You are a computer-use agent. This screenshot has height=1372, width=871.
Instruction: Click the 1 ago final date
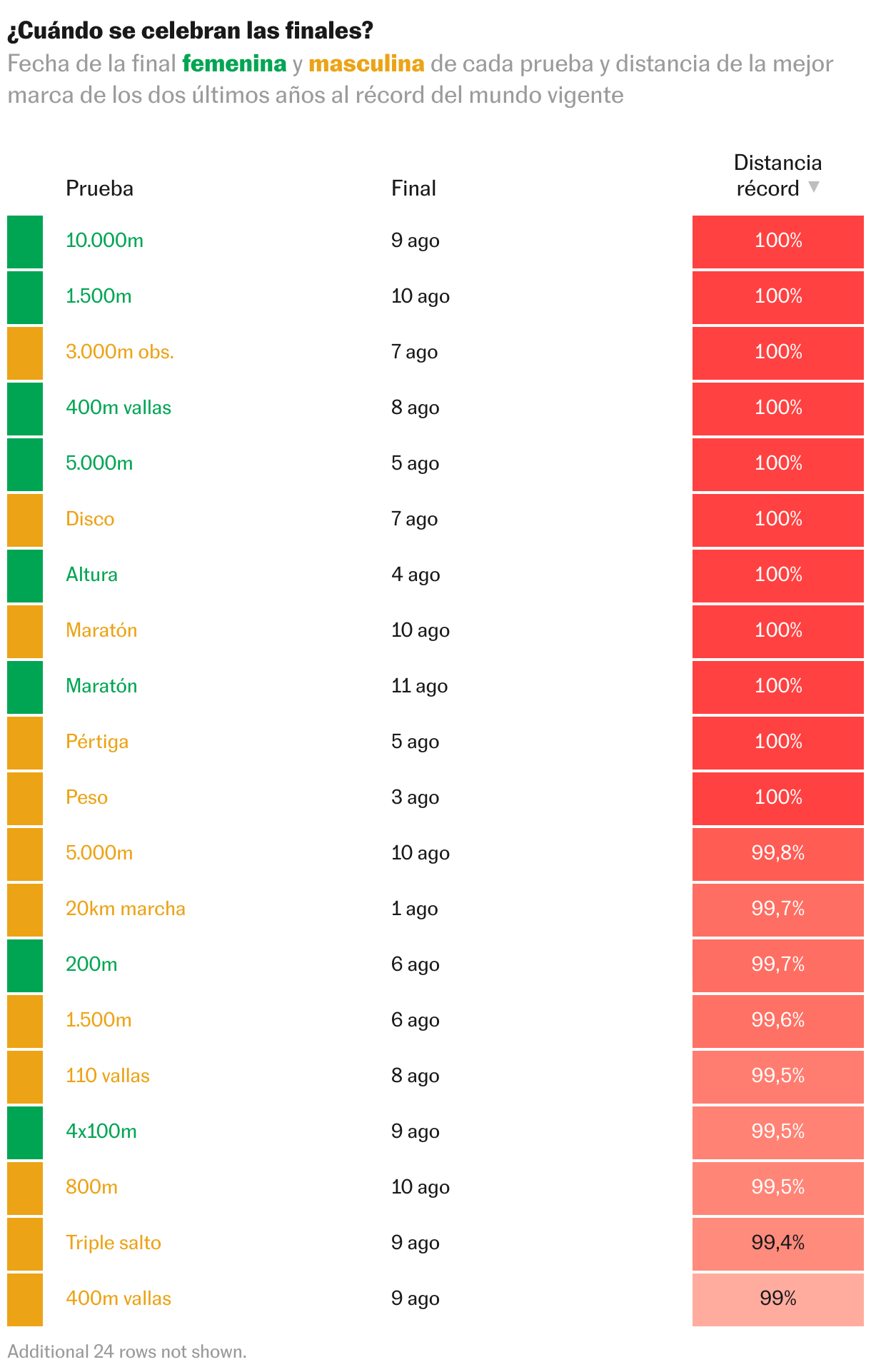[414, 909]
